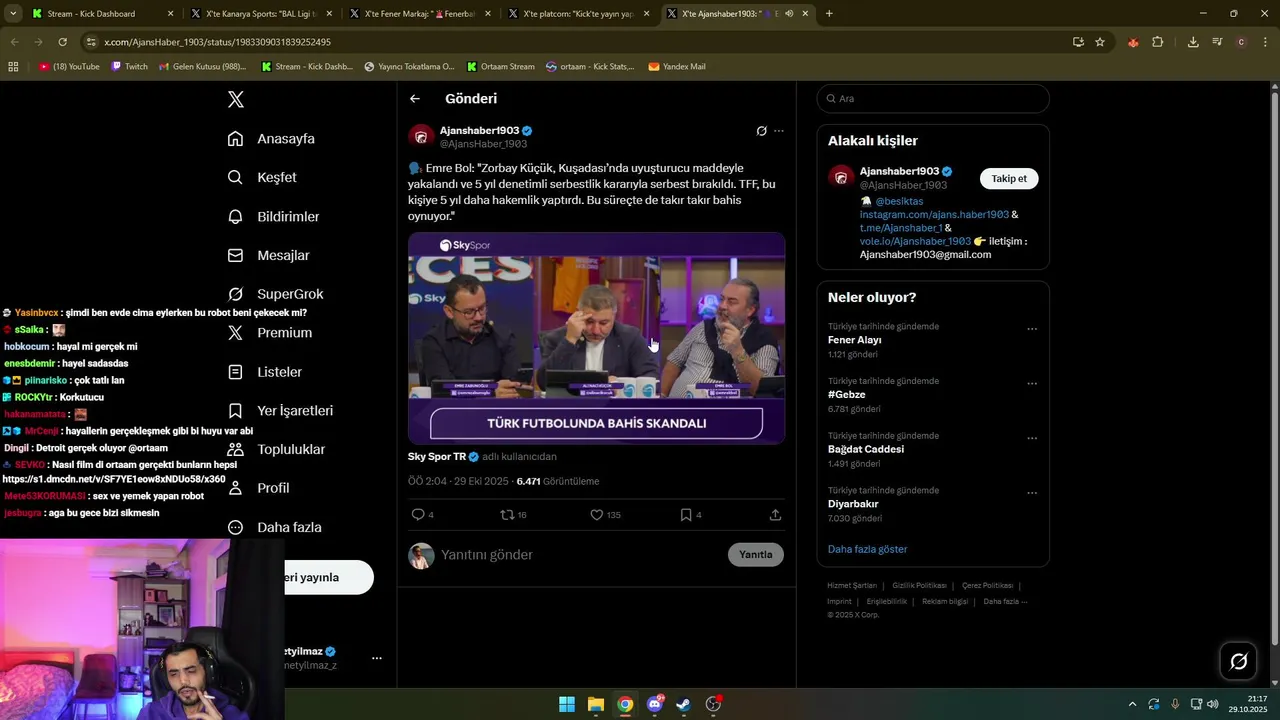
Task: Click Takip et follow button
Action: [1009, 178]
